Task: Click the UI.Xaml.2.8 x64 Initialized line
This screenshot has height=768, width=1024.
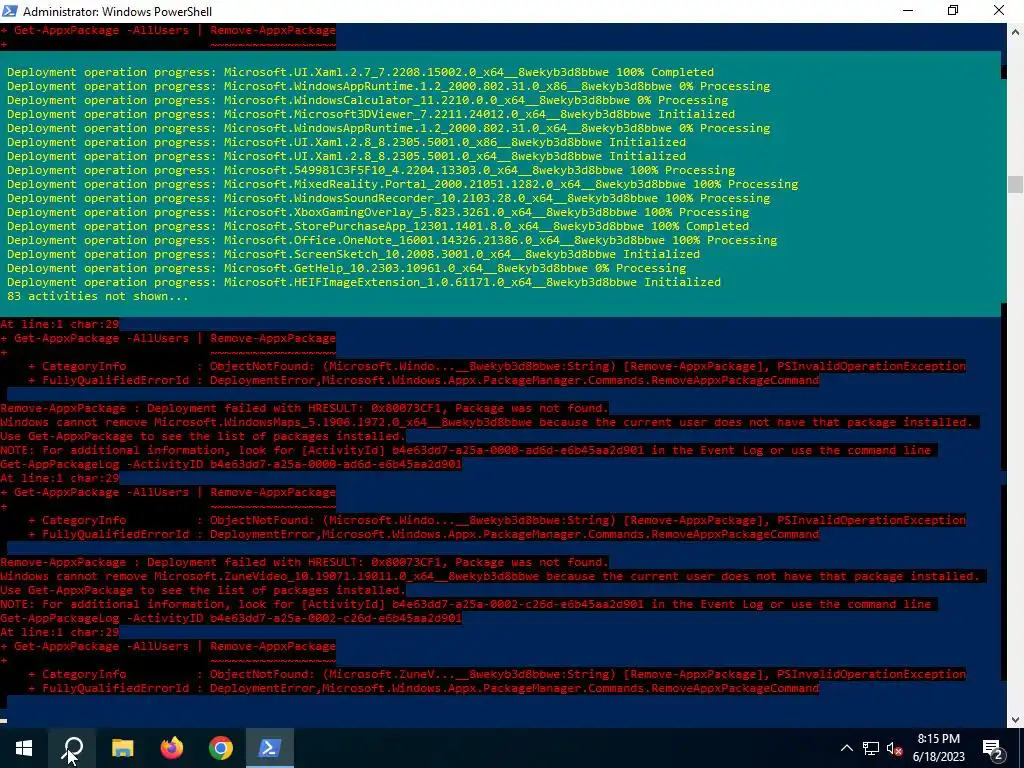Action: point(346,156)
